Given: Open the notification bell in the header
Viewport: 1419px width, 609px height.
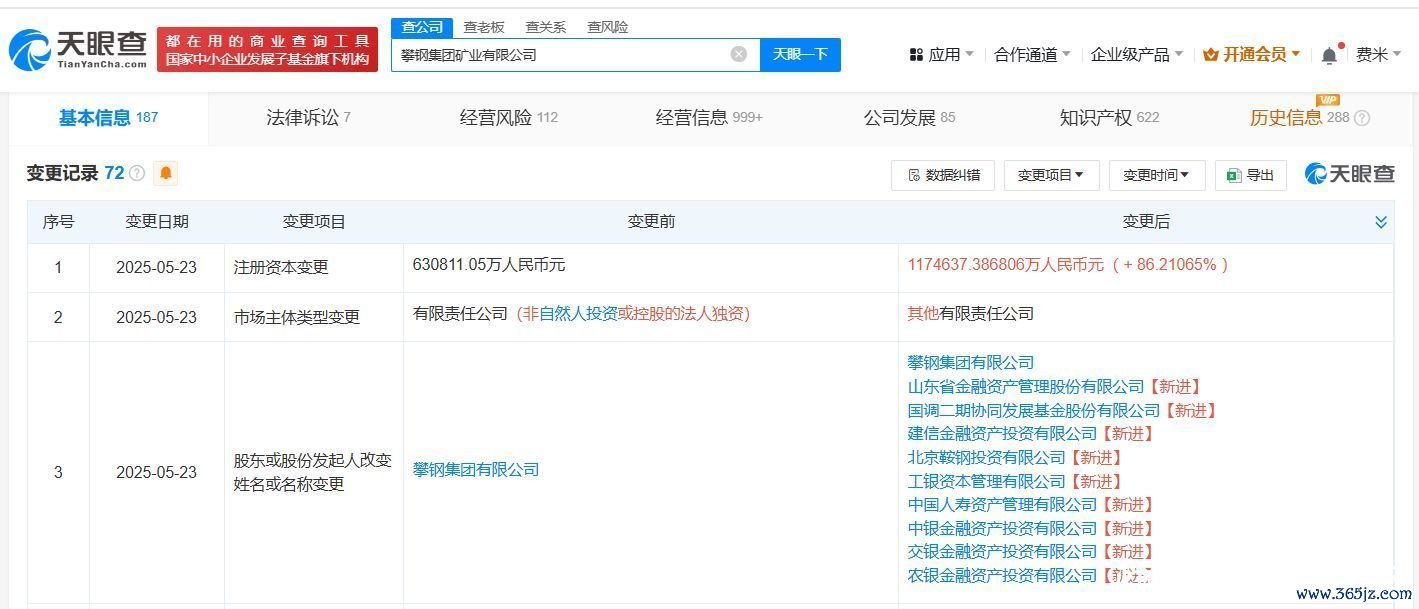Looking at the screenshot, I should (1329, 55).
